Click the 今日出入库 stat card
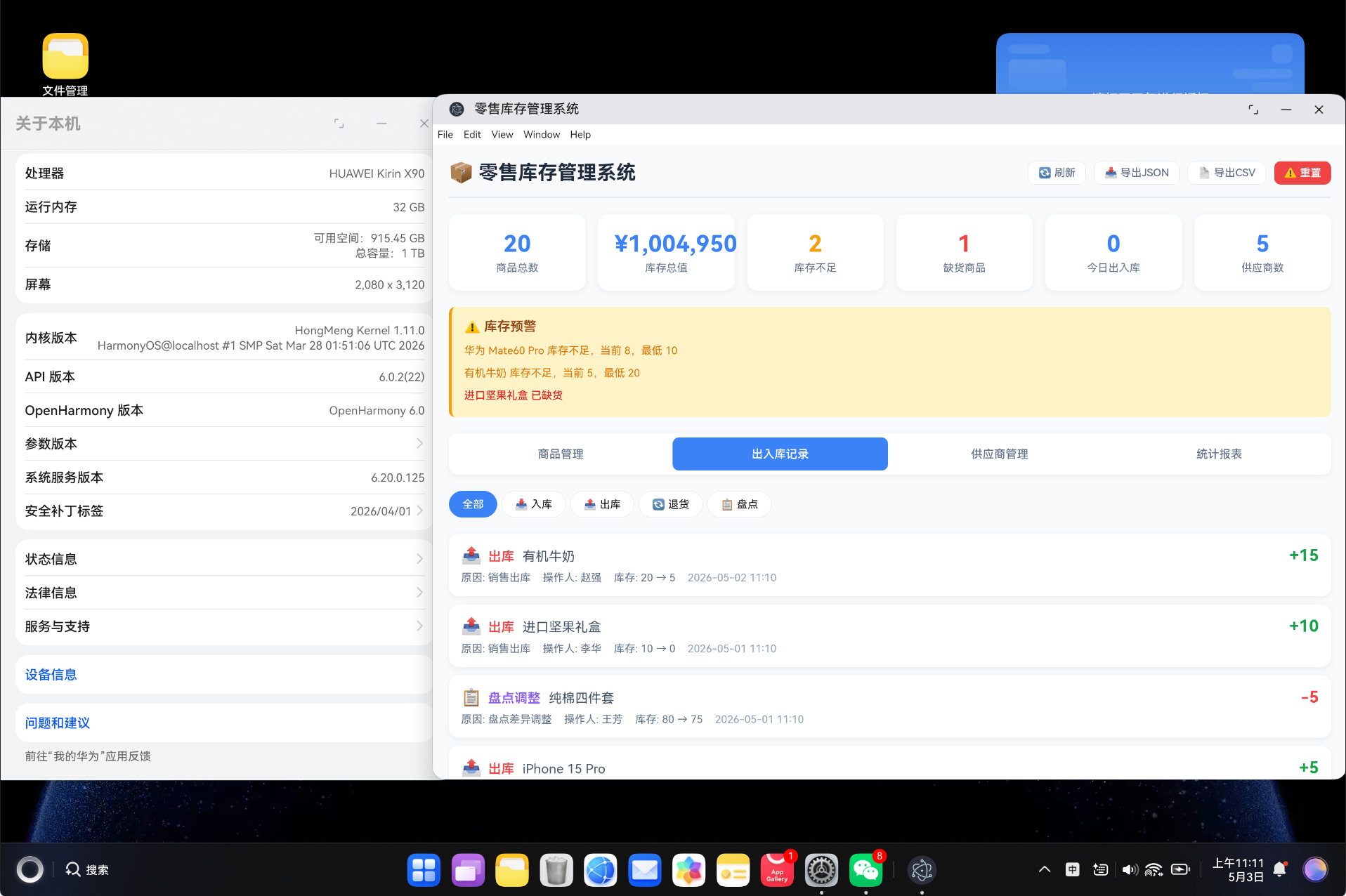Viewport: 1346px width, 896px height. (x=1113, y=252)
